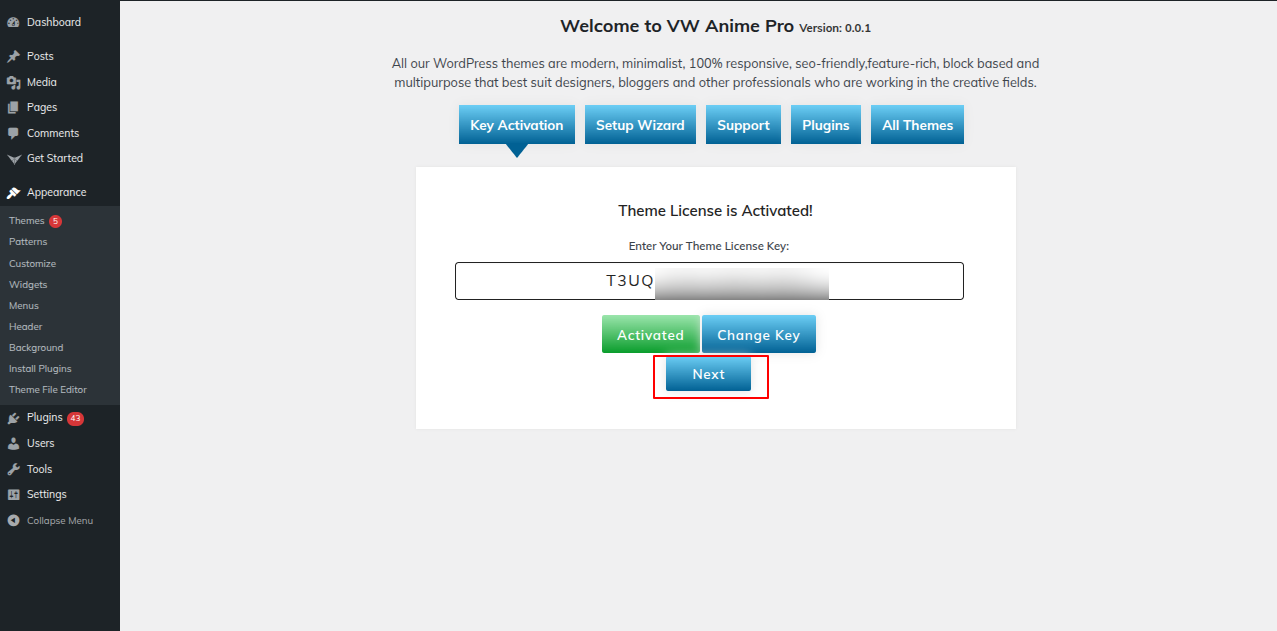The height and width of the screenshot is (631, 1277).
Task: Open Install Plugins submenu item
Action: coord(40,369)
